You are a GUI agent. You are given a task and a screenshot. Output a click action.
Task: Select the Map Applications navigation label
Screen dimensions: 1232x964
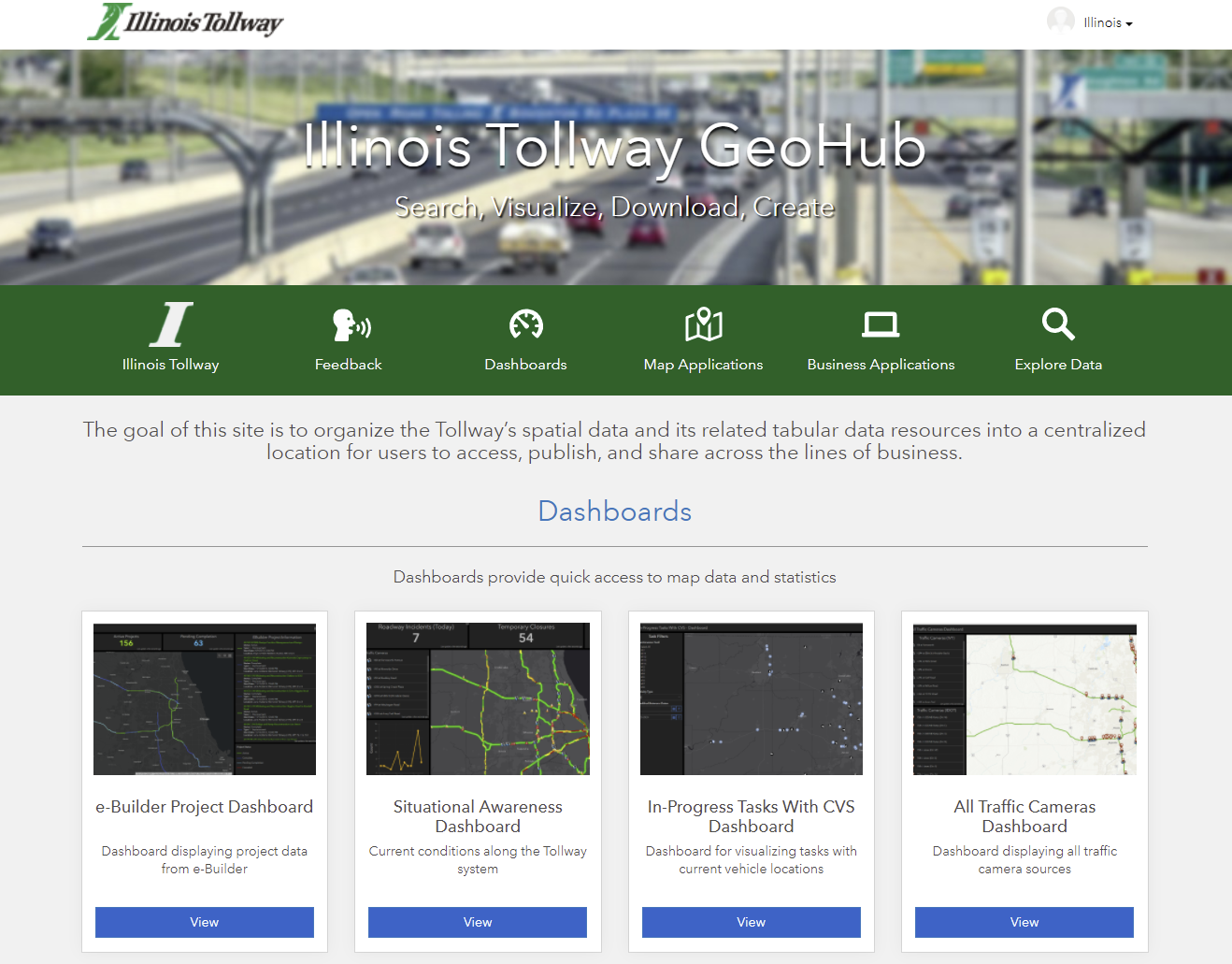[x=703, y=365]
